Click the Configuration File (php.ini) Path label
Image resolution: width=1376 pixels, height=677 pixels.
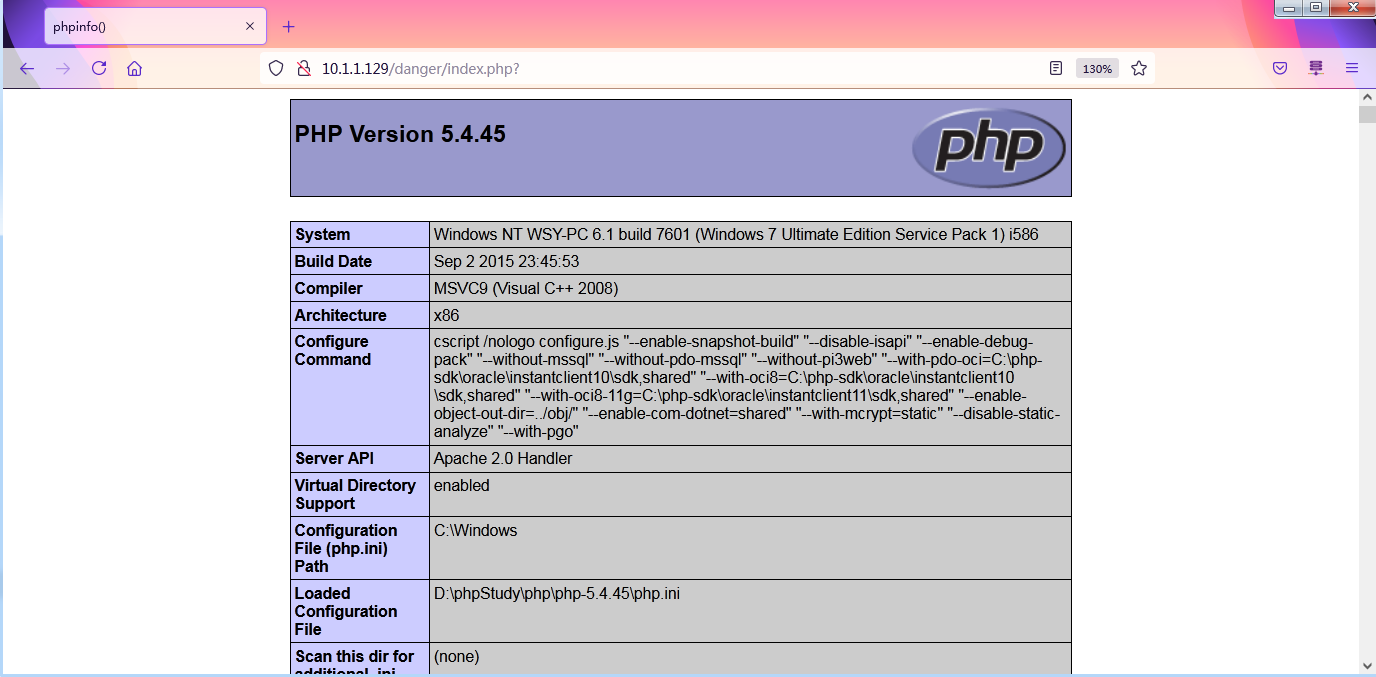tap(346, 549)
